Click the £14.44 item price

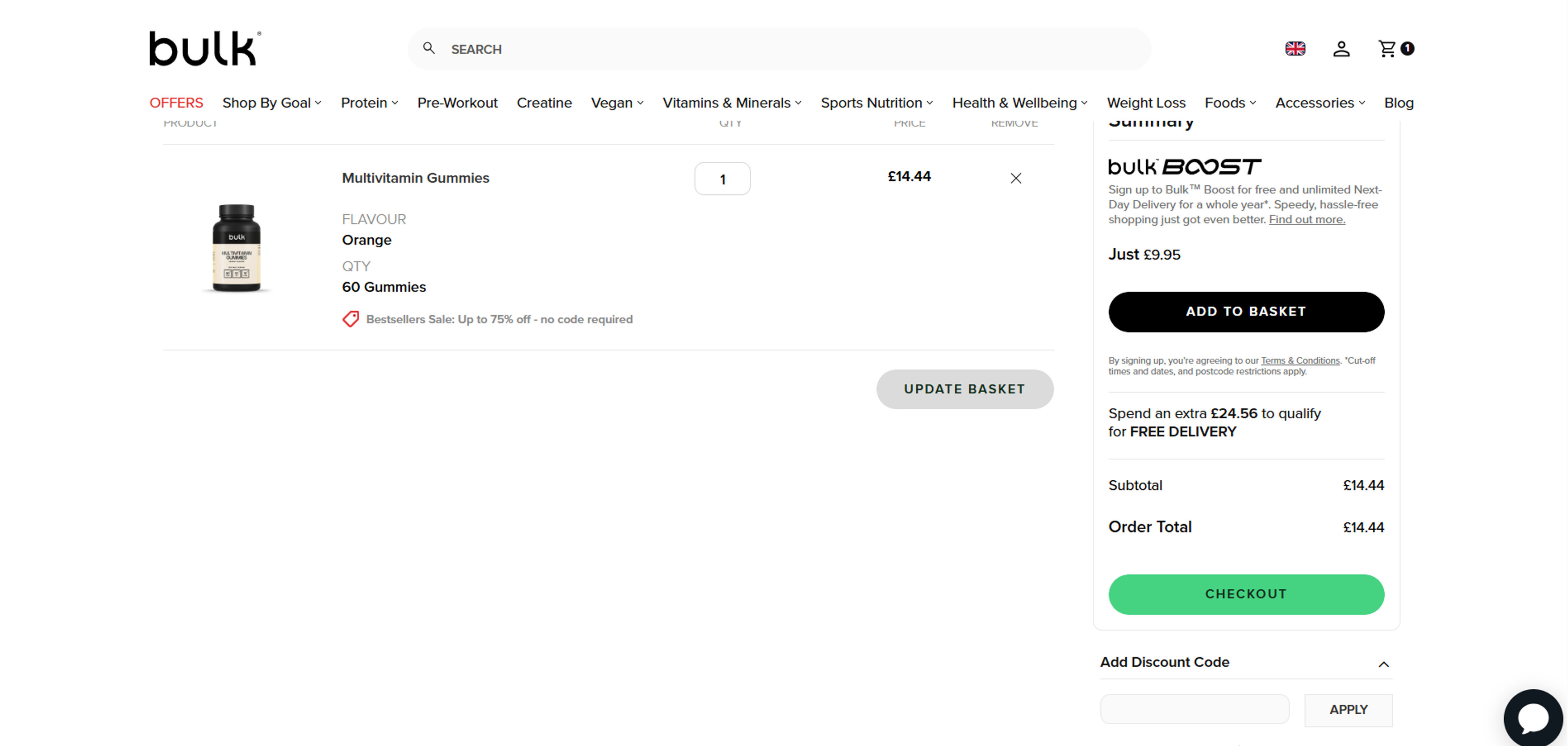coord(909,176)
